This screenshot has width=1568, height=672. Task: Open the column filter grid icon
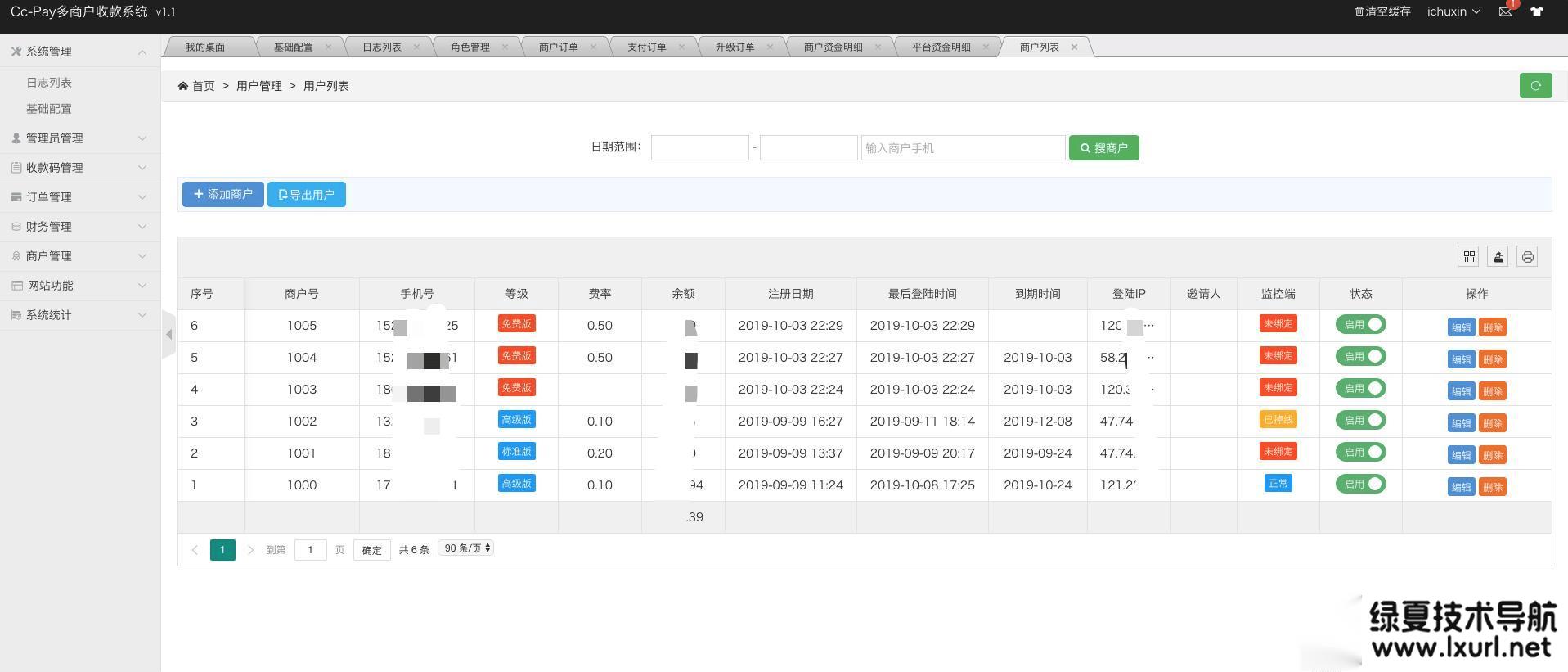[1469, 257]
